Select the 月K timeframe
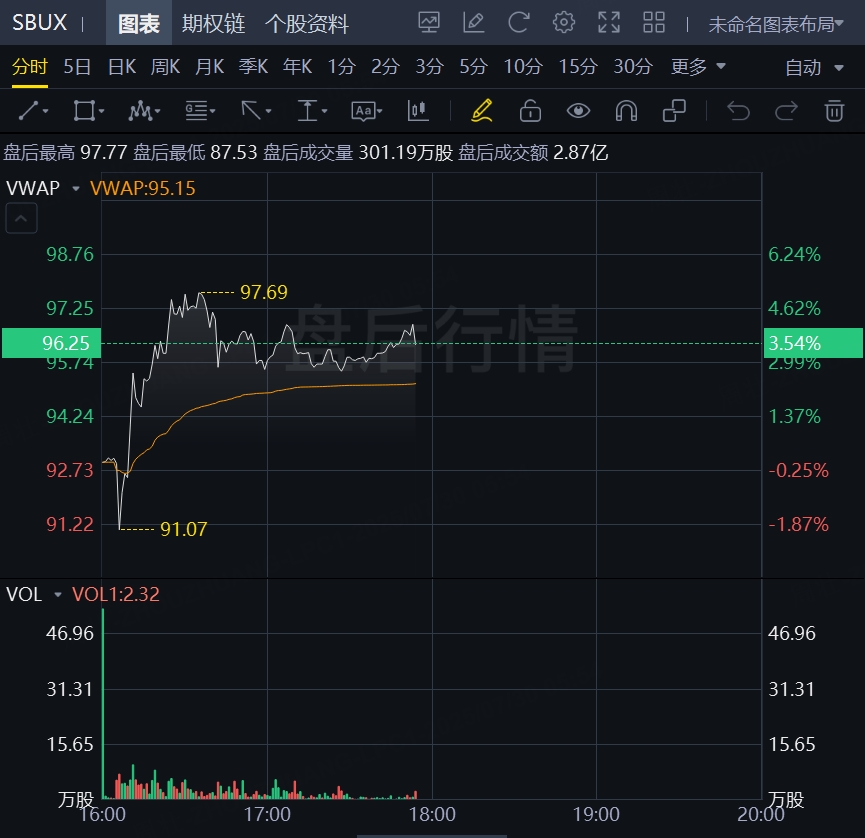Image resolution: width=865 pixels, height=838 pixels. 210,67
